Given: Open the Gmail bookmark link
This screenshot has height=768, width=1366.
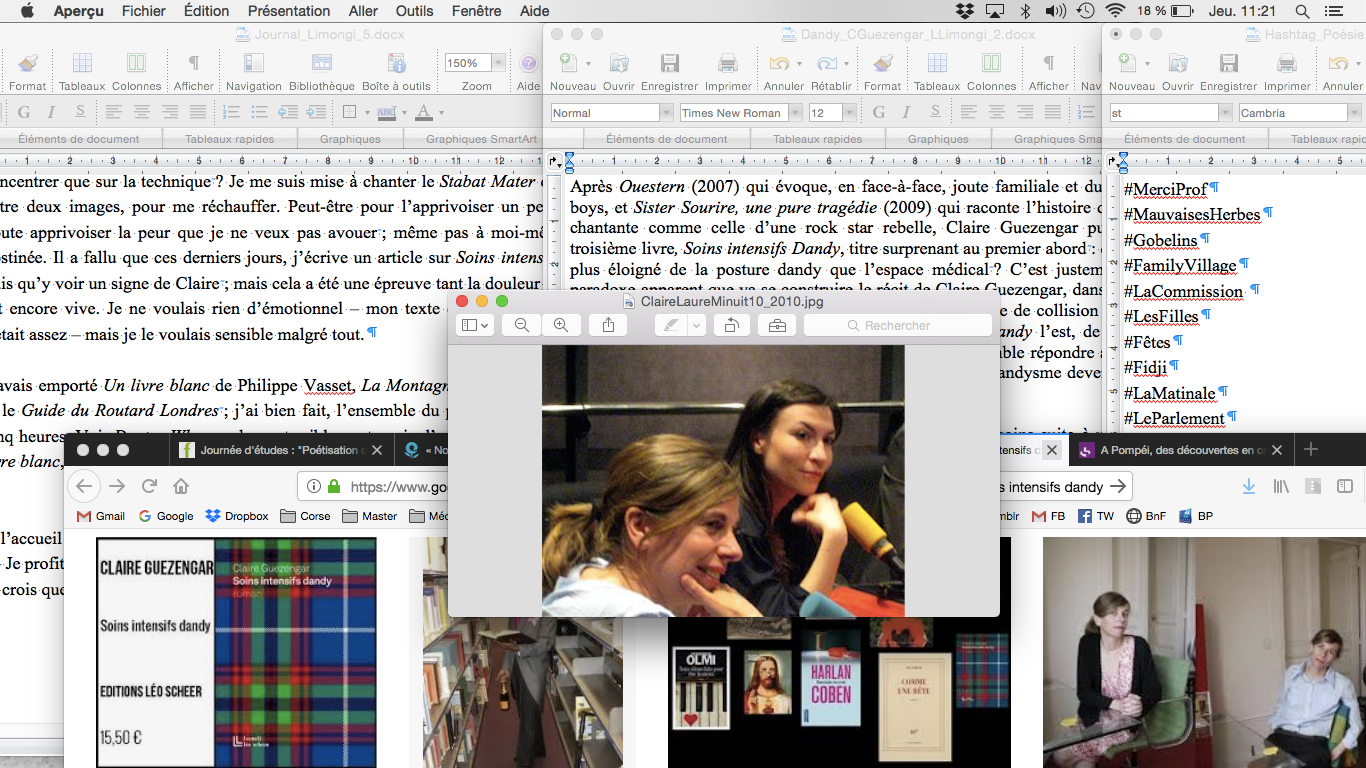Looking at the screenshot, I should pos(101,516).
